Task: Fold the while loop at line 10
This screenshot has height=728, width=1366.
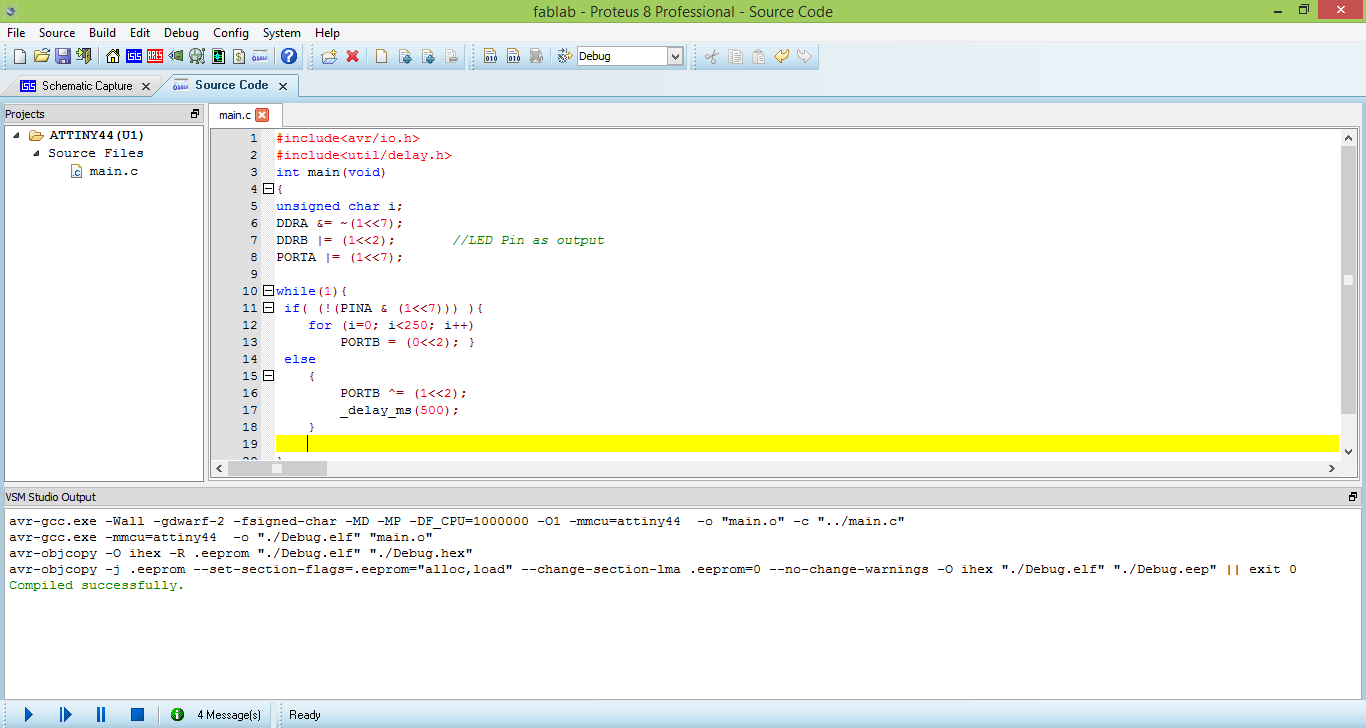Action: [x=268, y=291]
